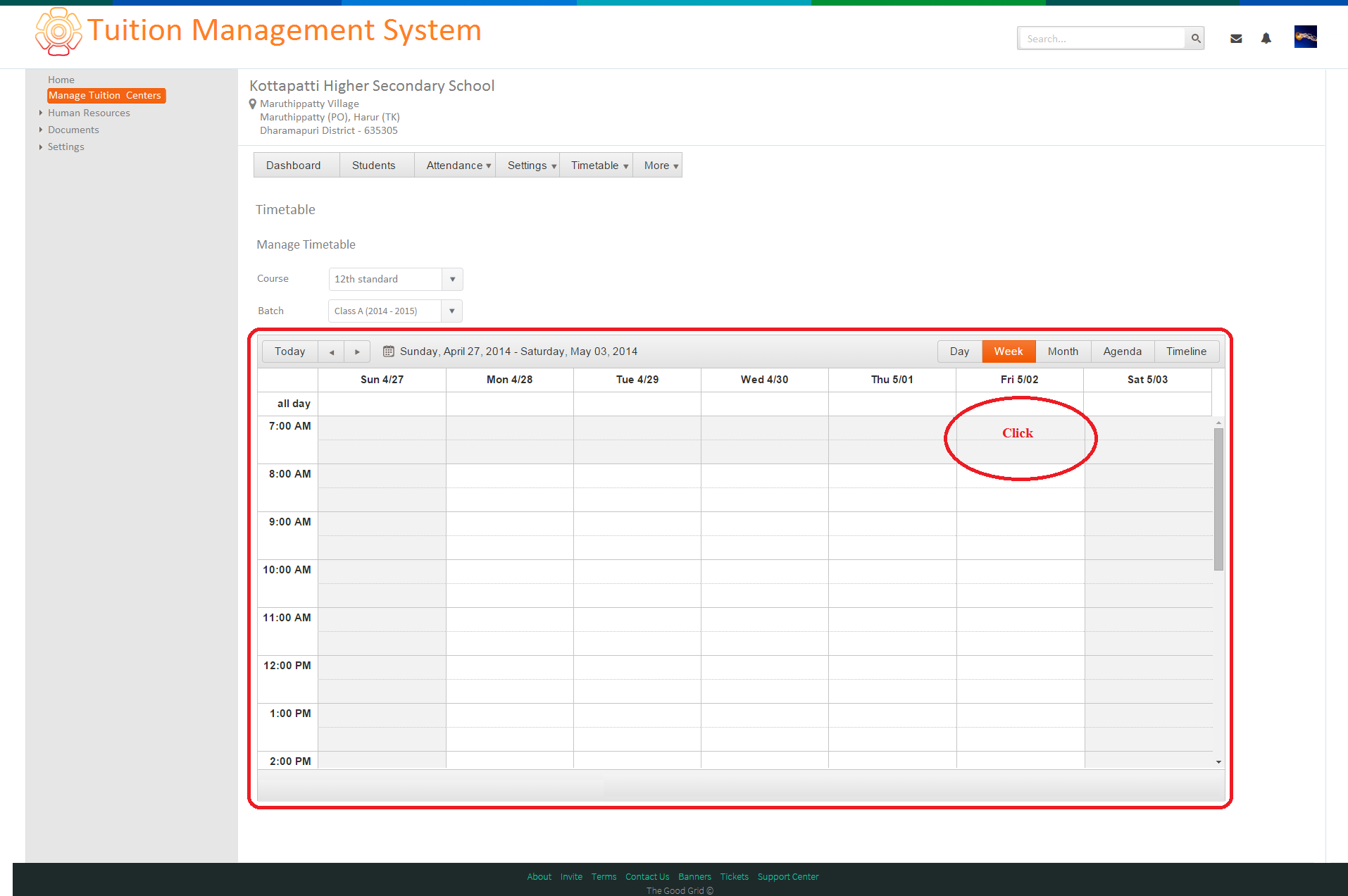Open the calendar date picker icon
Viewport: 1348px width, 896px height.
388,351
